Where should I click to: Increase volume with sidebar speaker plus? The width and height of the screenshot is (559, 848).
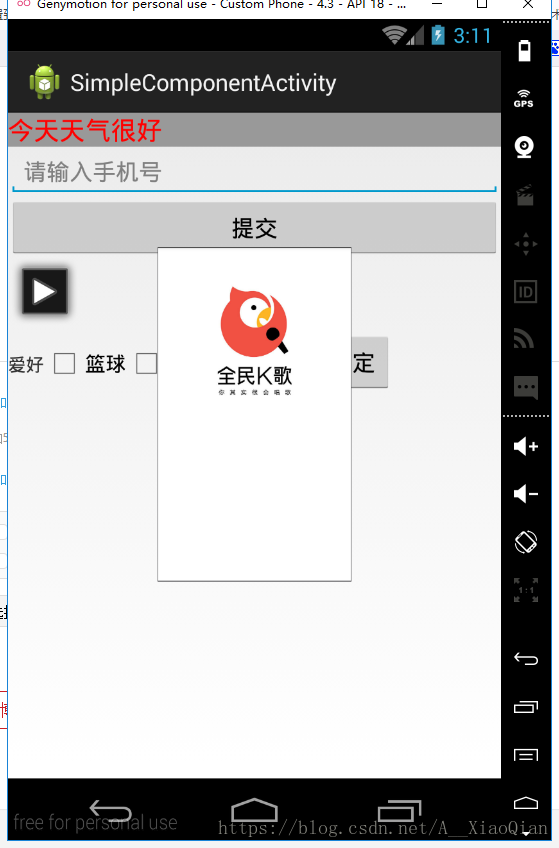[x=525, y=446]
